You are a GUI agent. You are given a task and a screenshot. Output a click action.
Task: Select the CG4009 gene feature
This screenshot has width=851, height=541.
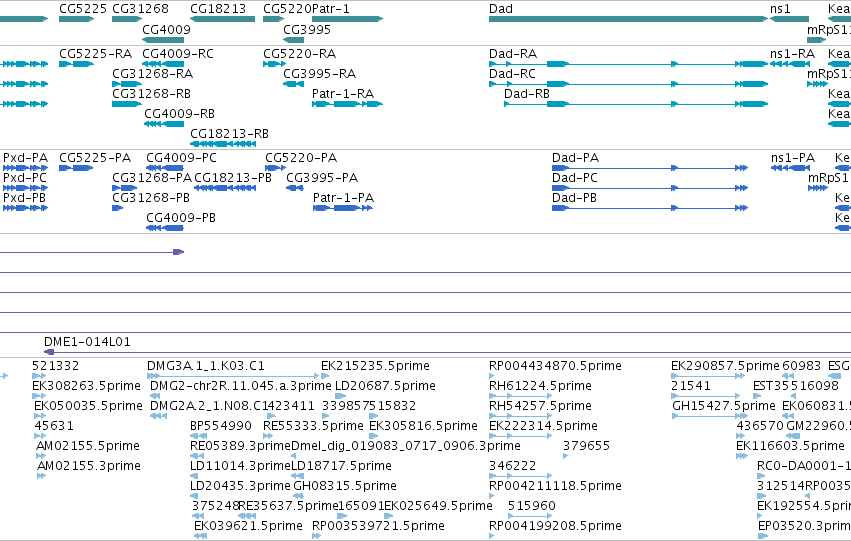163,40
